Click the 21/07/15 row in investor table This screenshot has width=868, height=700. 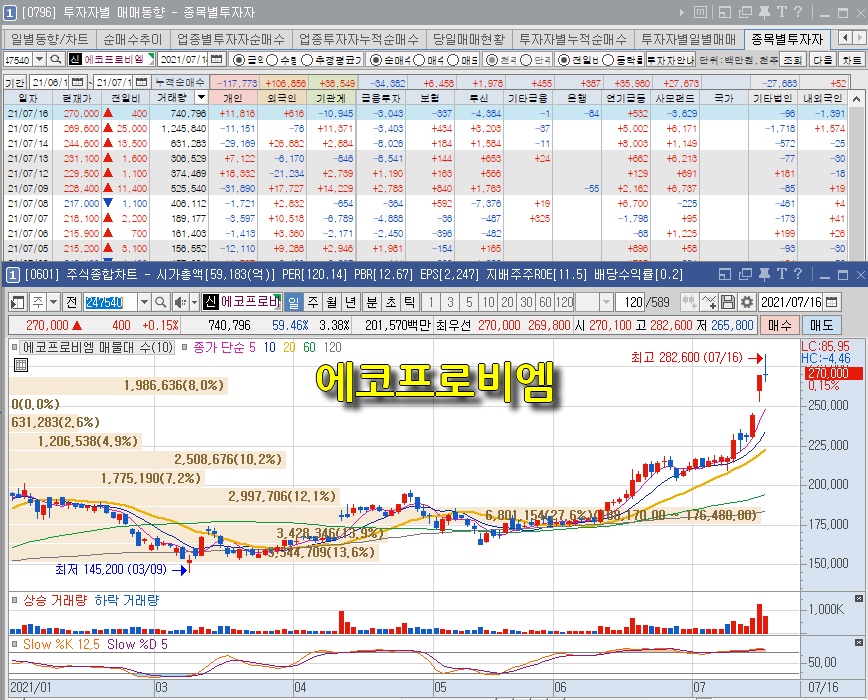tap(427, 128)
